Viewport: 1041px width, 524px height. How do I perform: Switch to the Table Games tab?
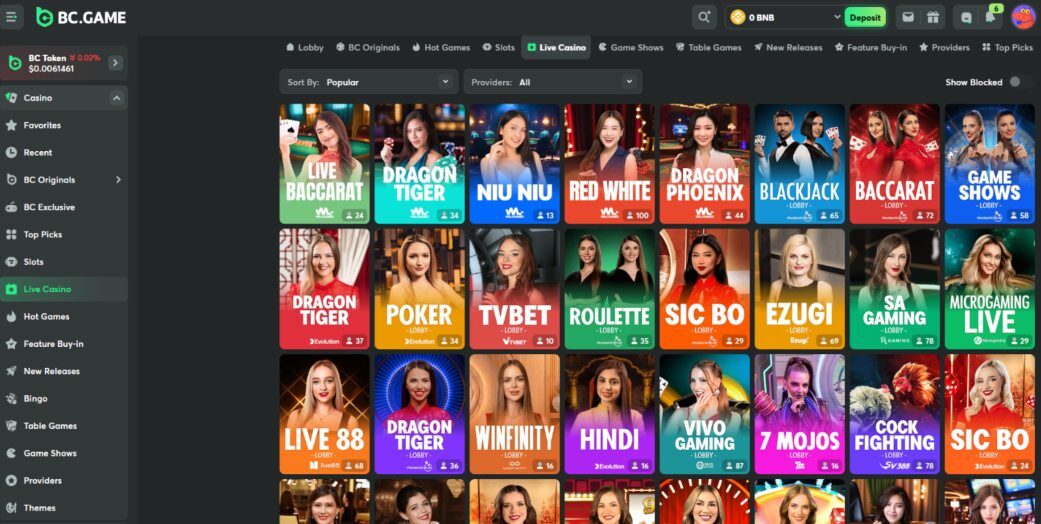708,47
